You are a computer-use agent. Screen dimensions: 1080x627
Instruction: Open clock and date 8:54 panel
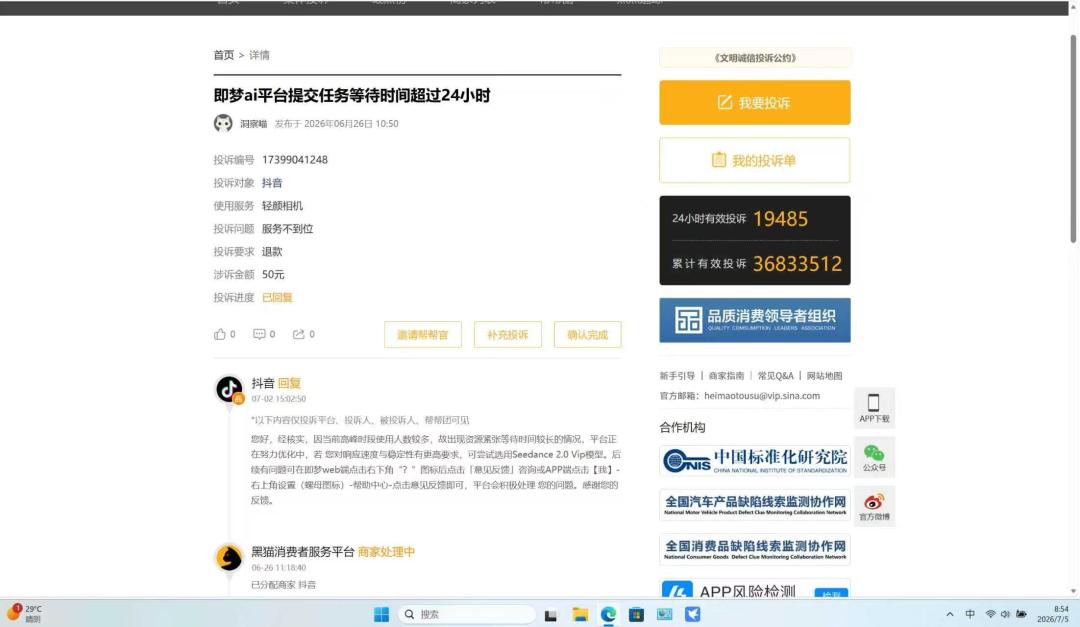click(x=1053, y=615)
